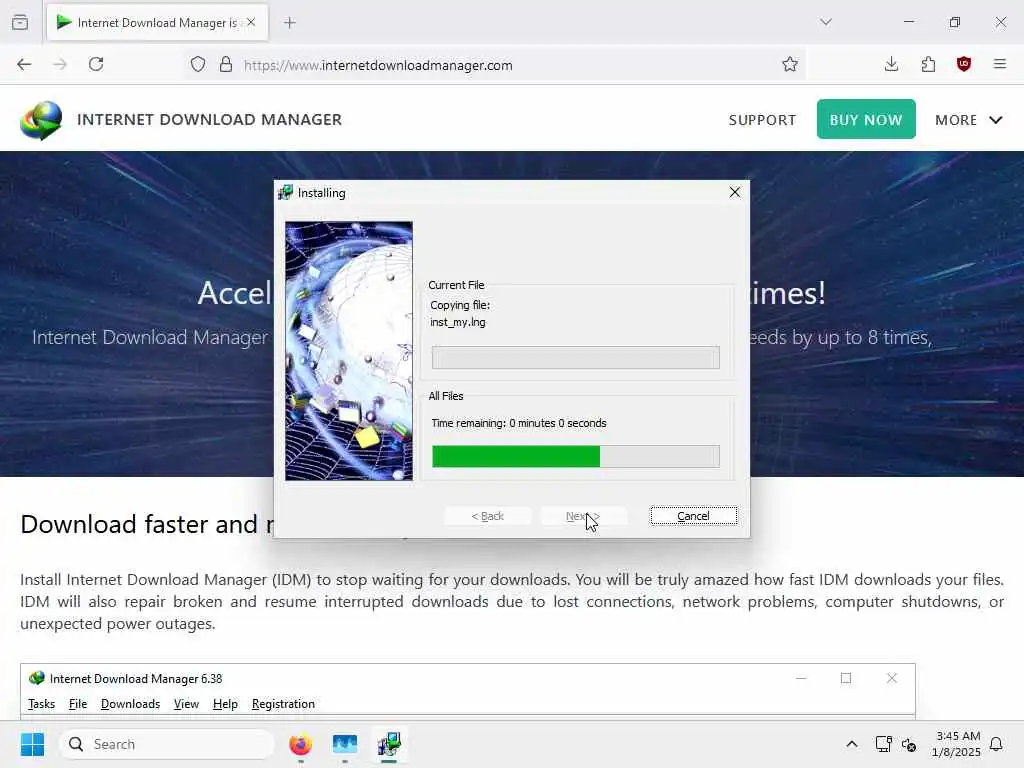Open the monitor app icon in taskbar

tap(345, 744)
